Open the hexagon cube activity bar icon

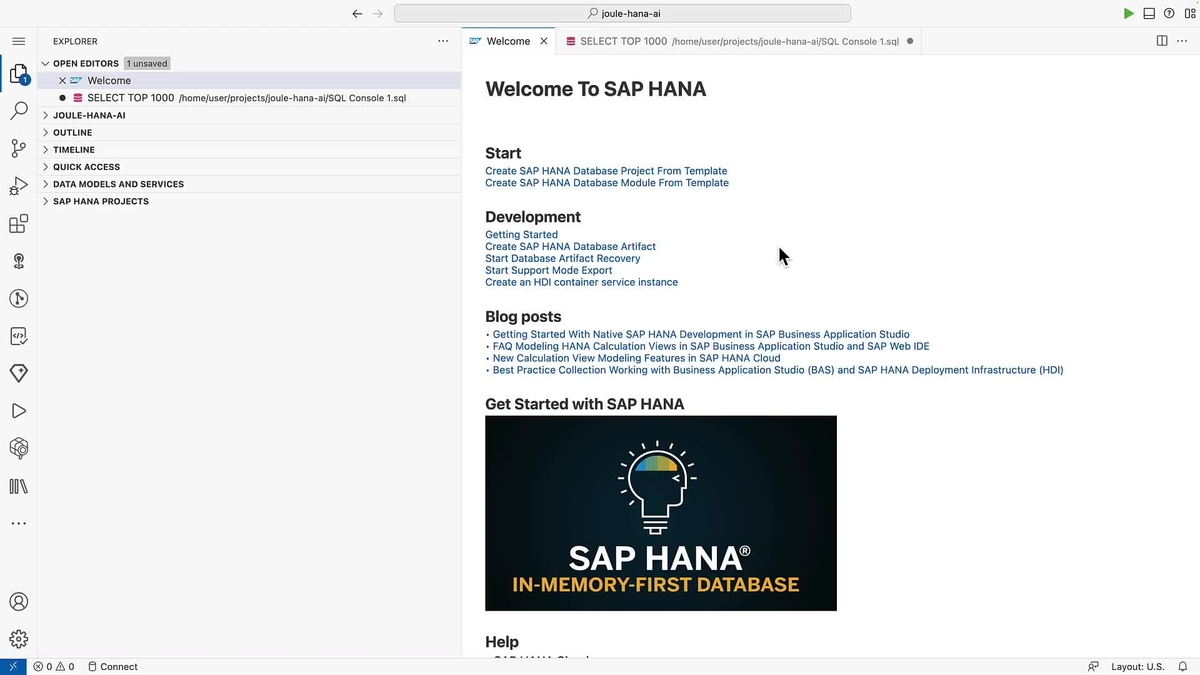click(18, 448)
